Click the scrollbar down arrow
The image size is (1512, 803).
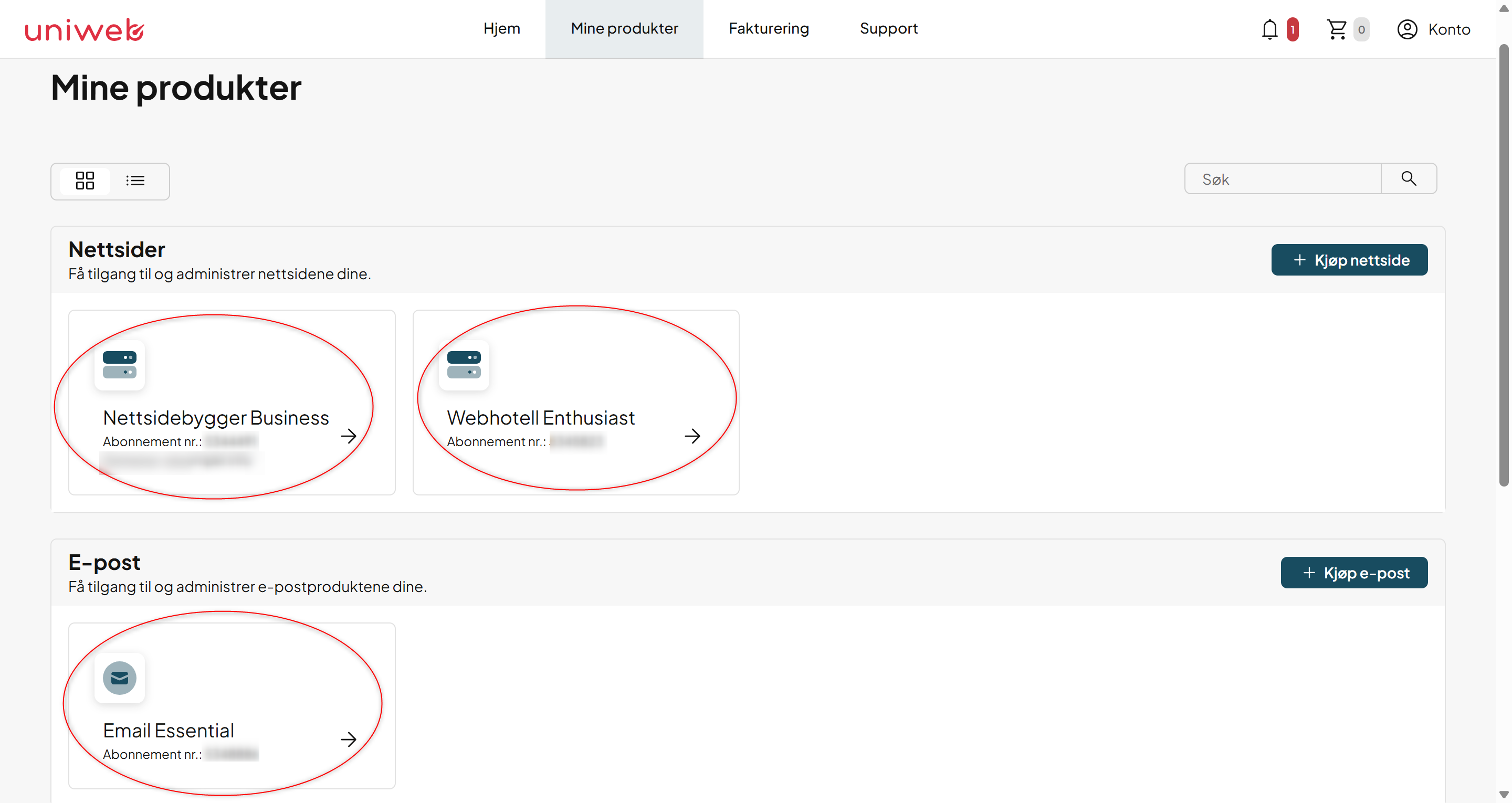point(1503,795)
